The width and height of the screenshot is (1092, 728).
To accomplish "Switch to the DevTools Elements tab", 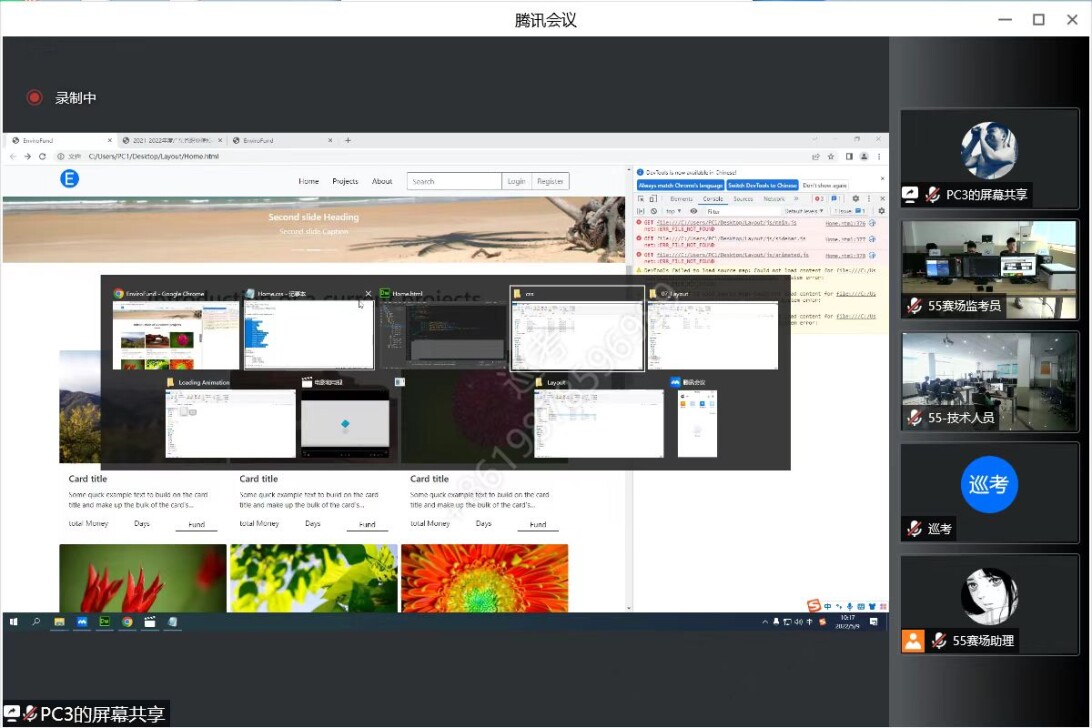I will [x=681, y=199].
